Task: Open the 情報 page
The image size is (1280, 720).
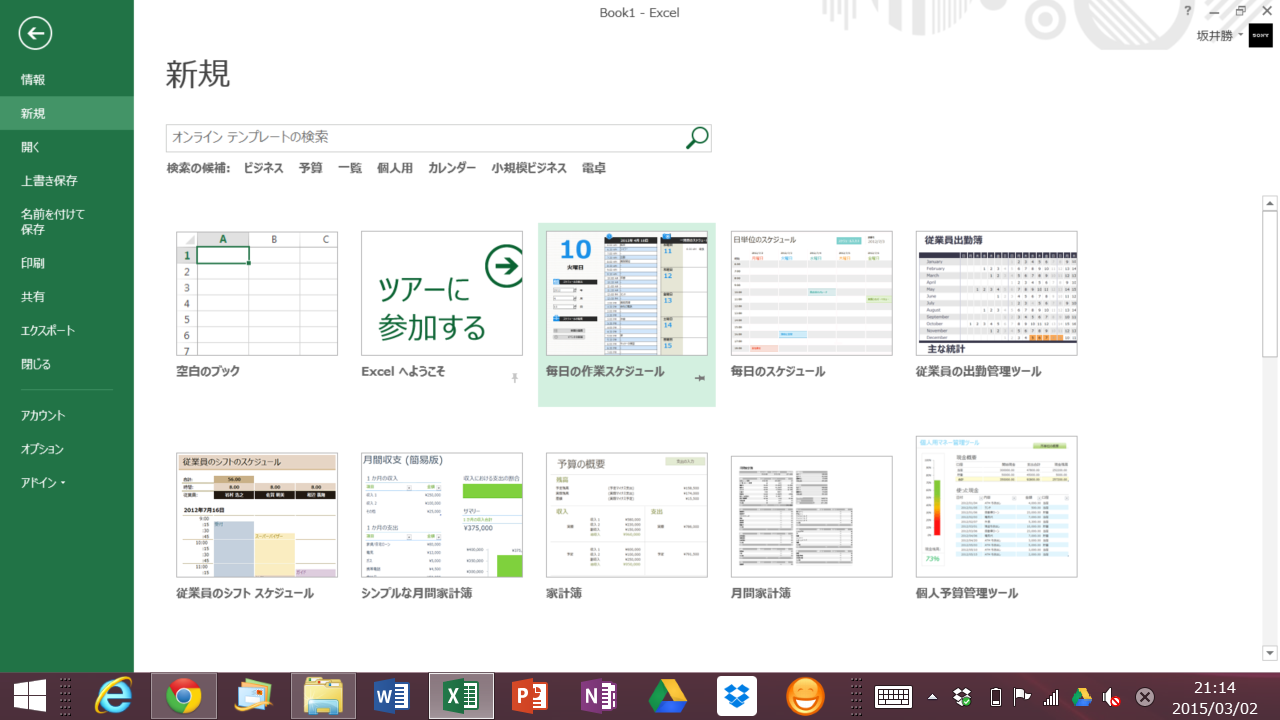Action: pos(67,80)
